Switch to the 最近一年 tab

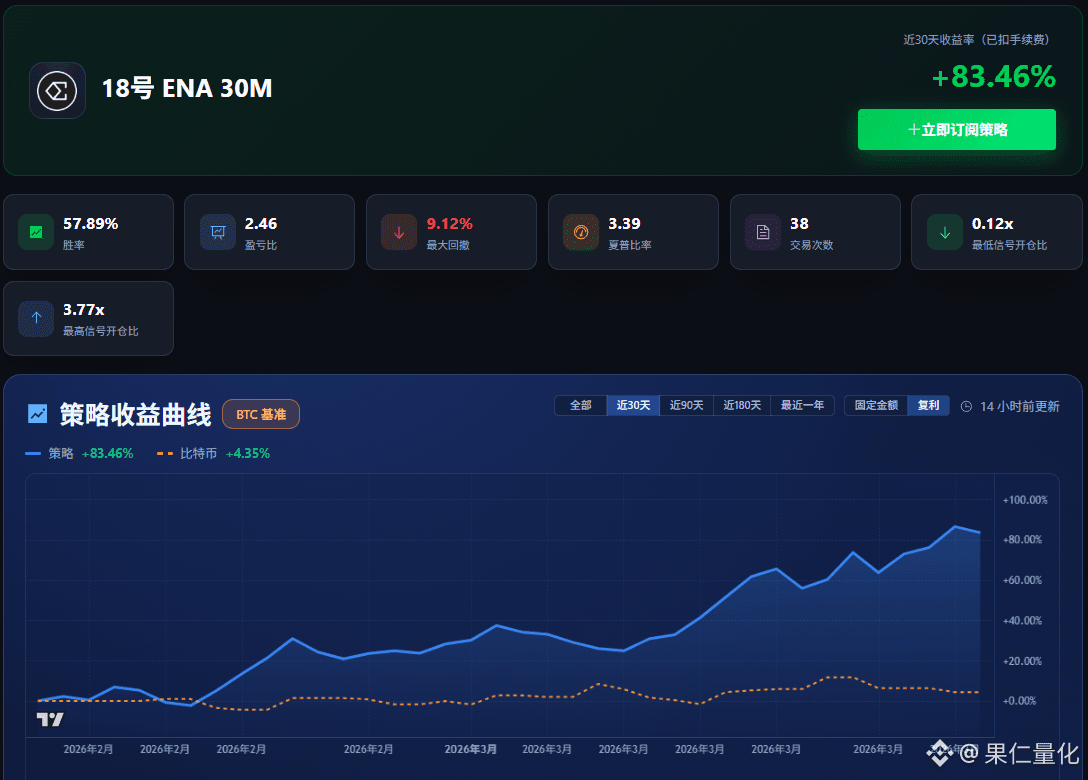coord(802,405)
